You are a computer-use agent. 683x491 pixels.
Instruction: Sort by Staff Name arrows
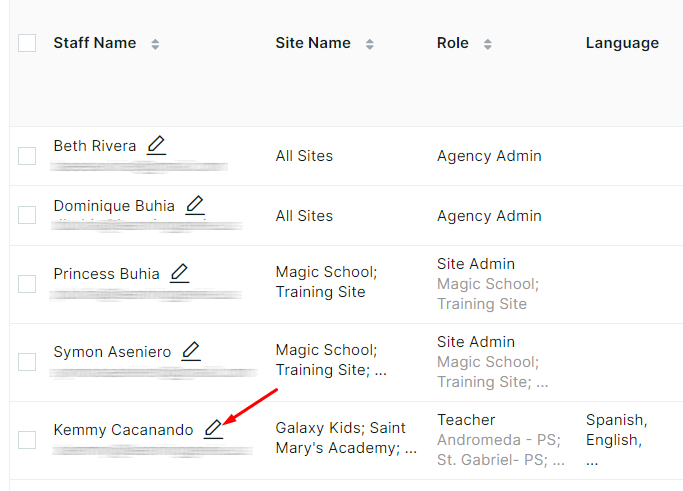point(155,44)
